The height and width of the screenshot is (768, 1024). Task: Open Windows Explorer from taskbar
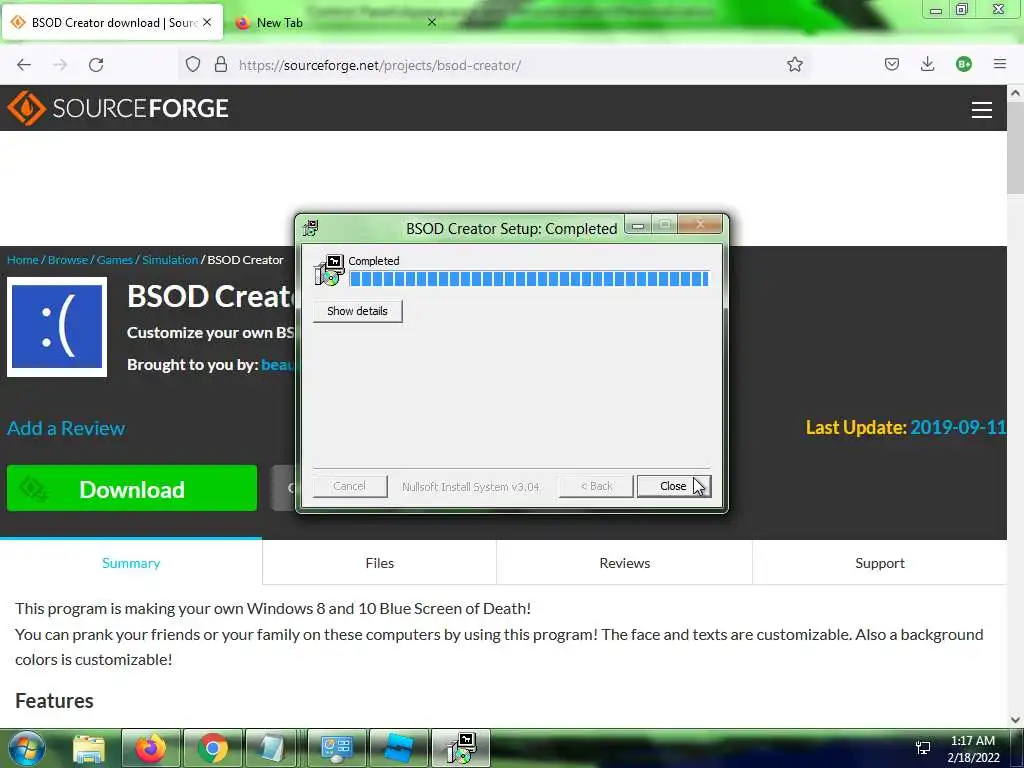point(89,748)
